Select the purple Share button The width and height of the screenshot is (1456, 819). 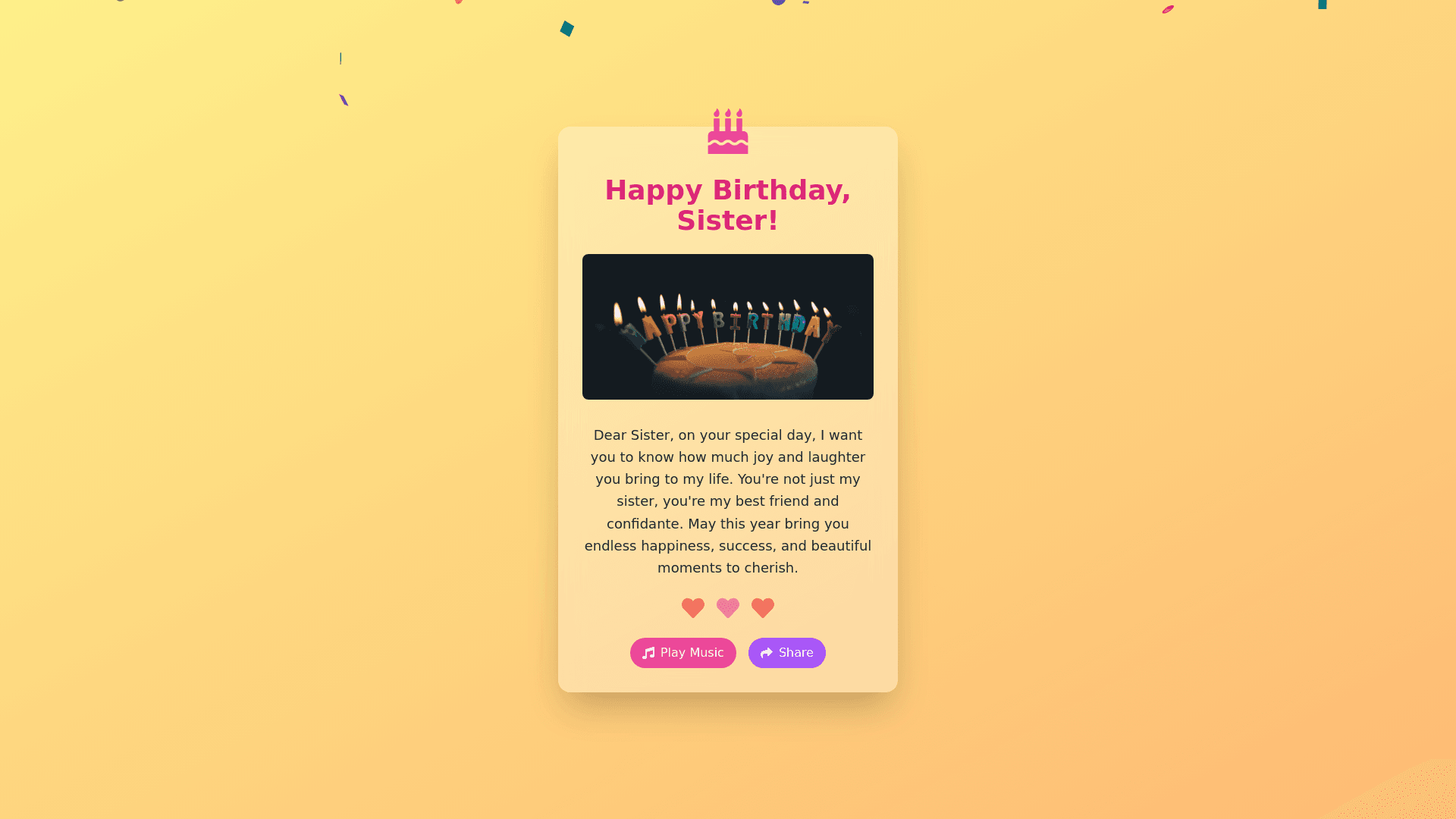(x=787, y=653)
